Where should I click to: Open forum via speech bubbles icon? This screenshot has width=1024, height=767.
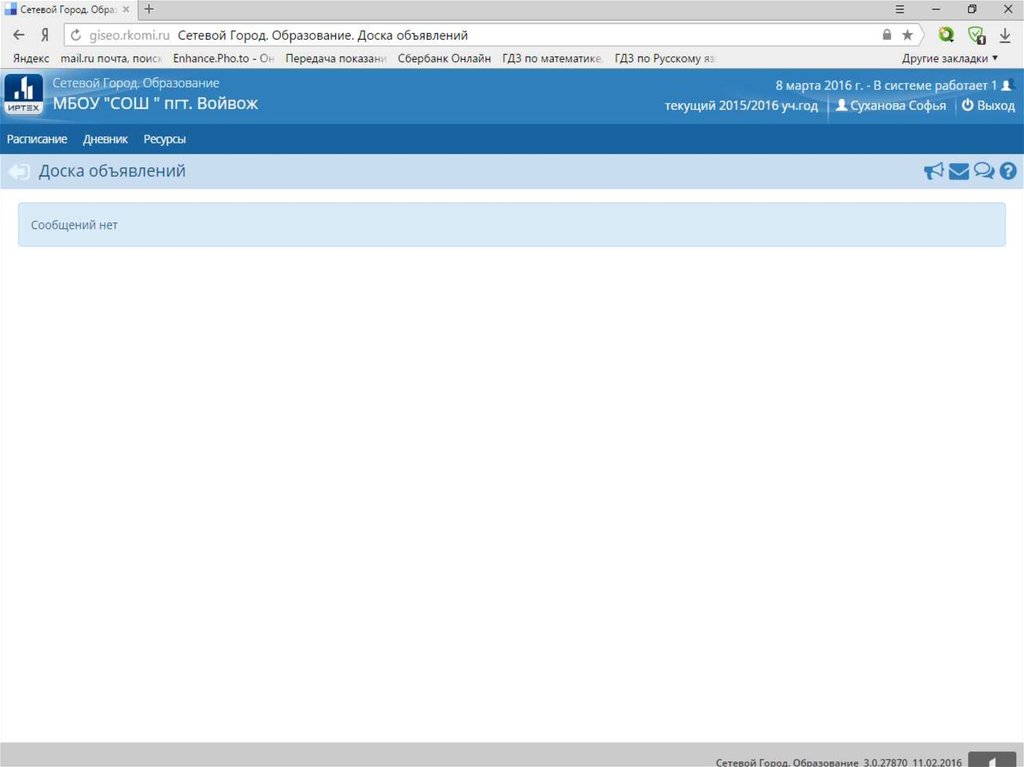pyautogui.click(x=984, y=171)
